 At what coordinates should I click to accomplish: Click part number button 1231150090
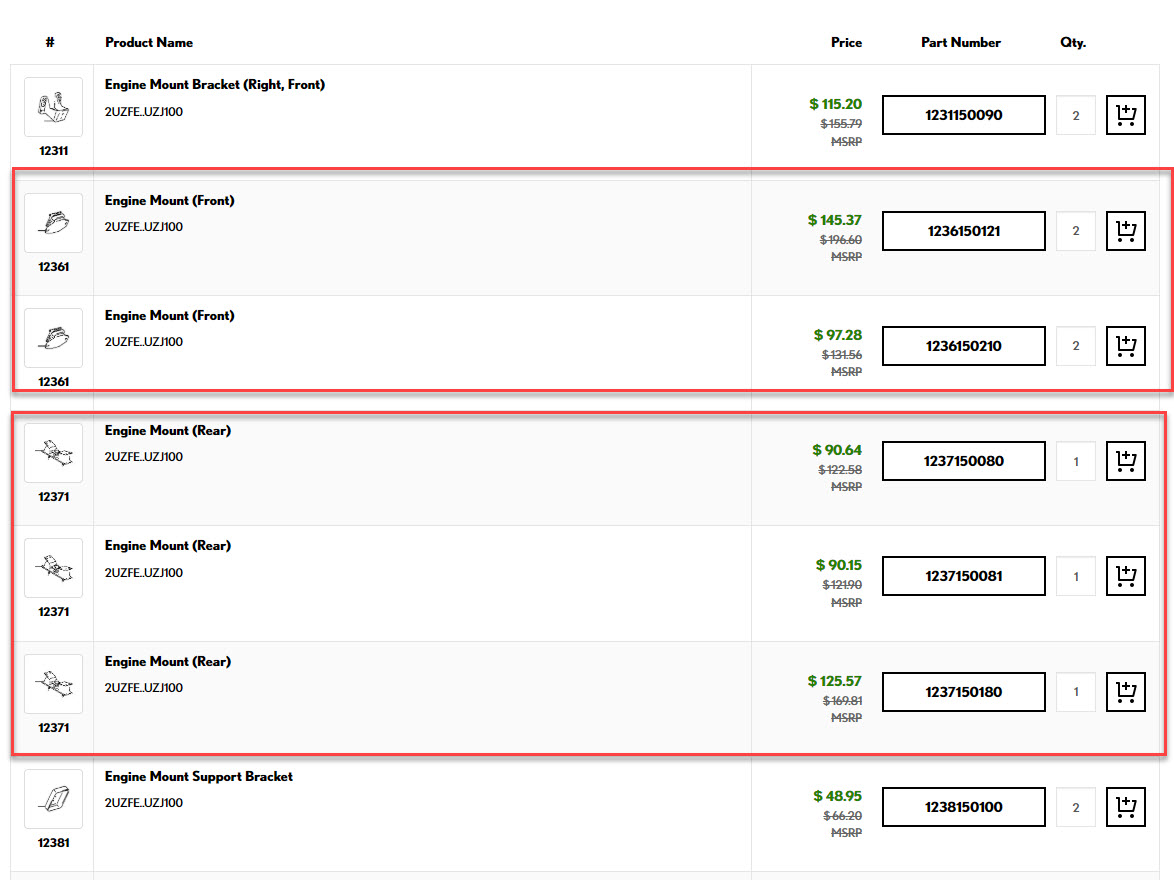tap(963, 116)
